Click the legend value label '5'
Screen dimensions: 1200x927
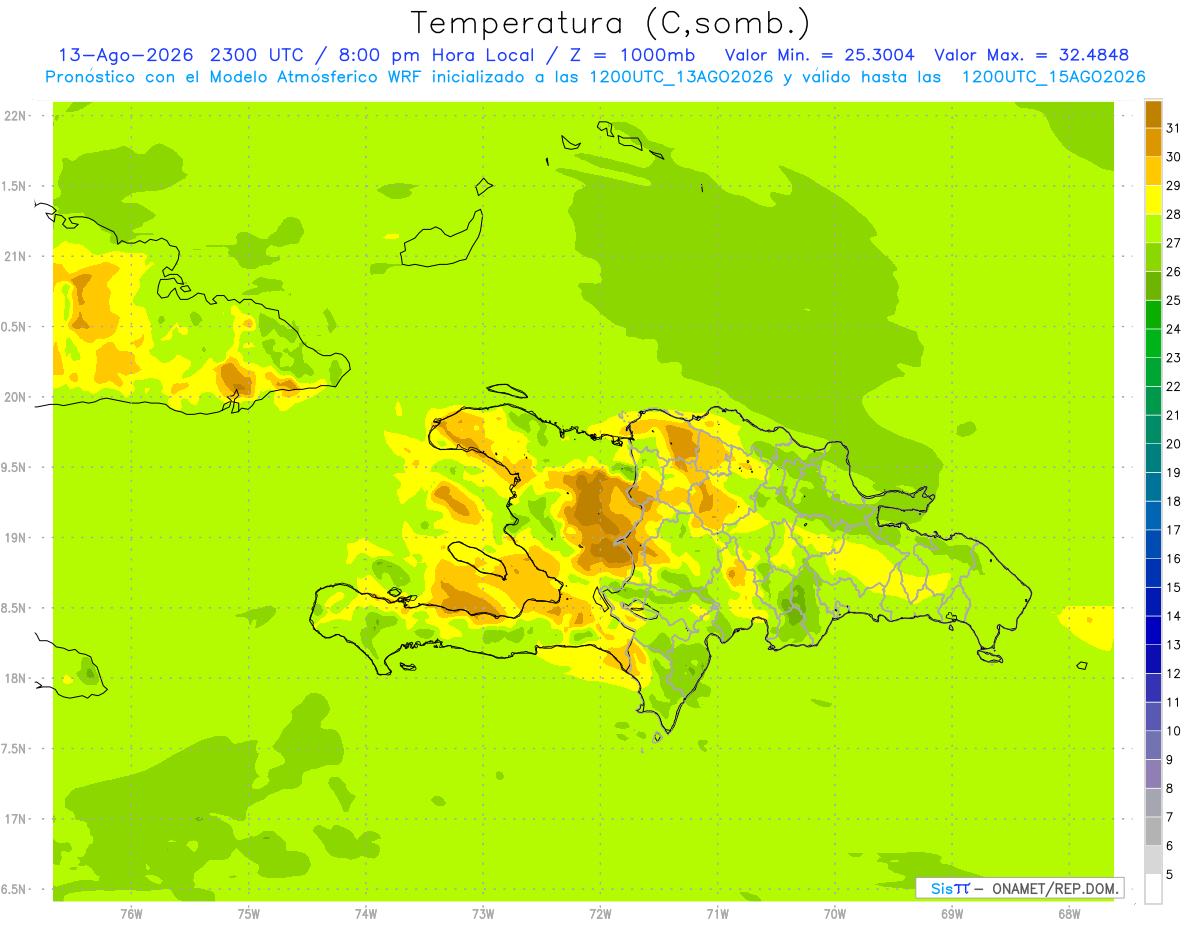pos(1170,874)
